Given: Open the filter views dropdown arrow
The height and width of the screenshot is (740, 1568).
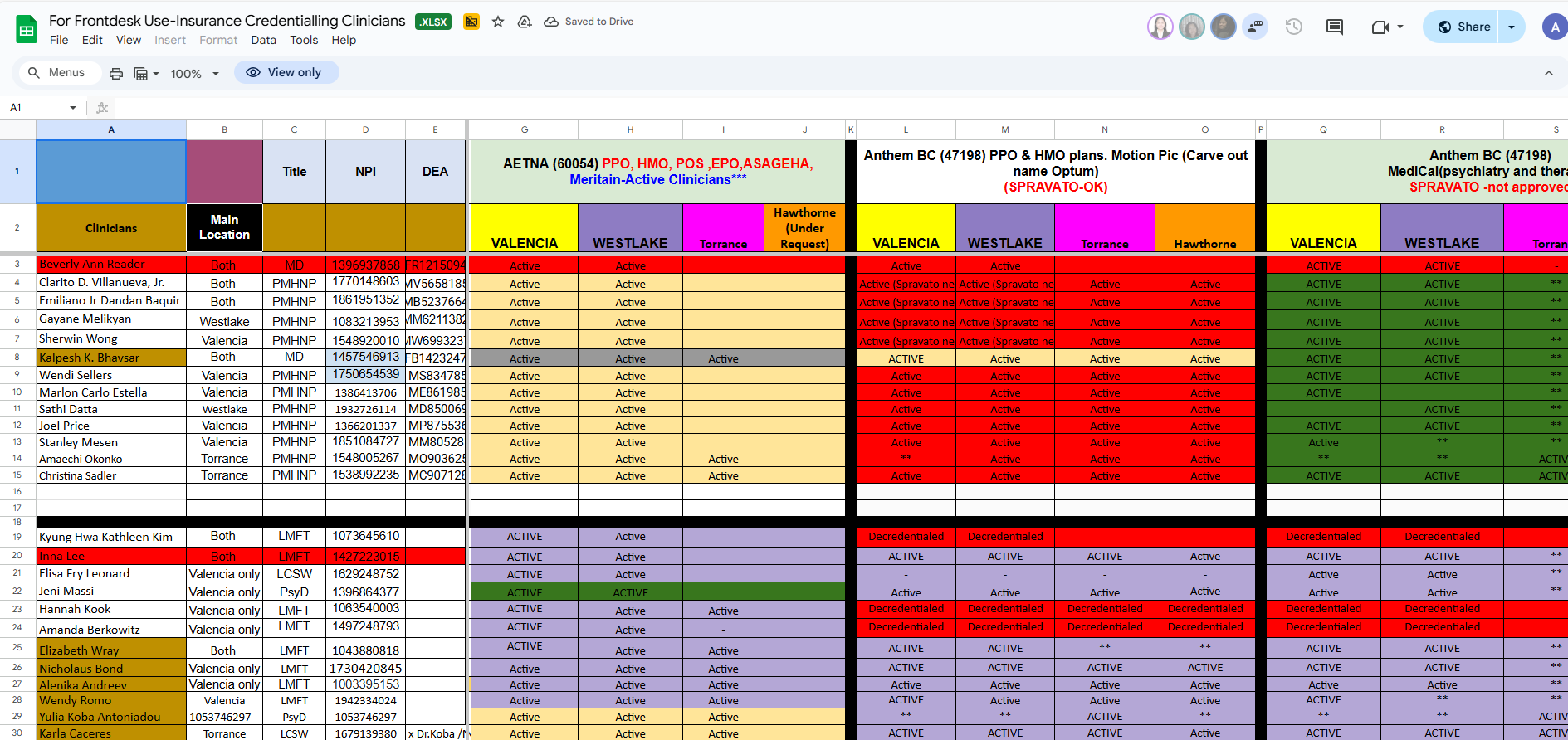Looking at the screenshot, I should coord(155,74).
